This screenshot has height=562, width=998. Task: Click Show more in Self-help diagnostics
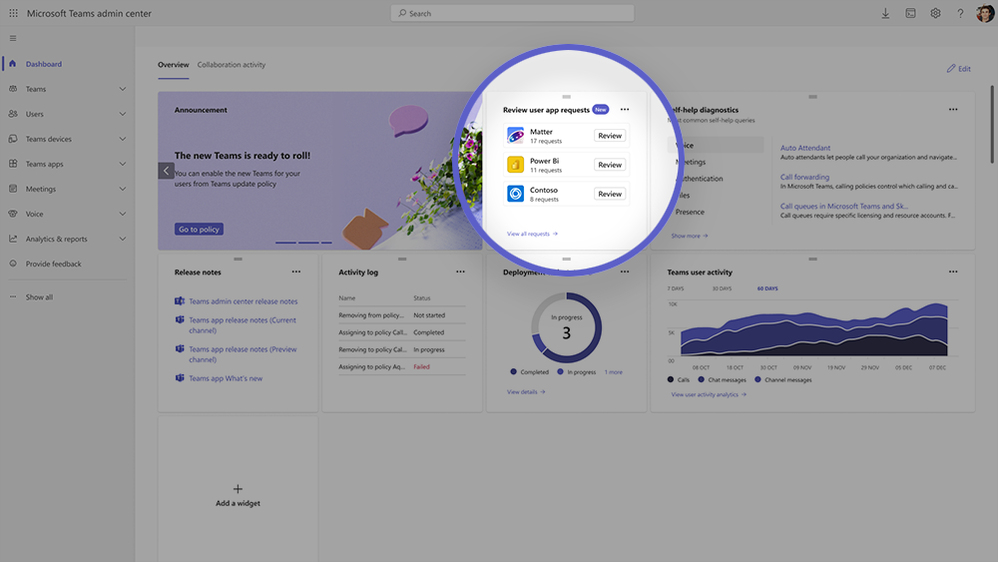(x=689, y=236)
